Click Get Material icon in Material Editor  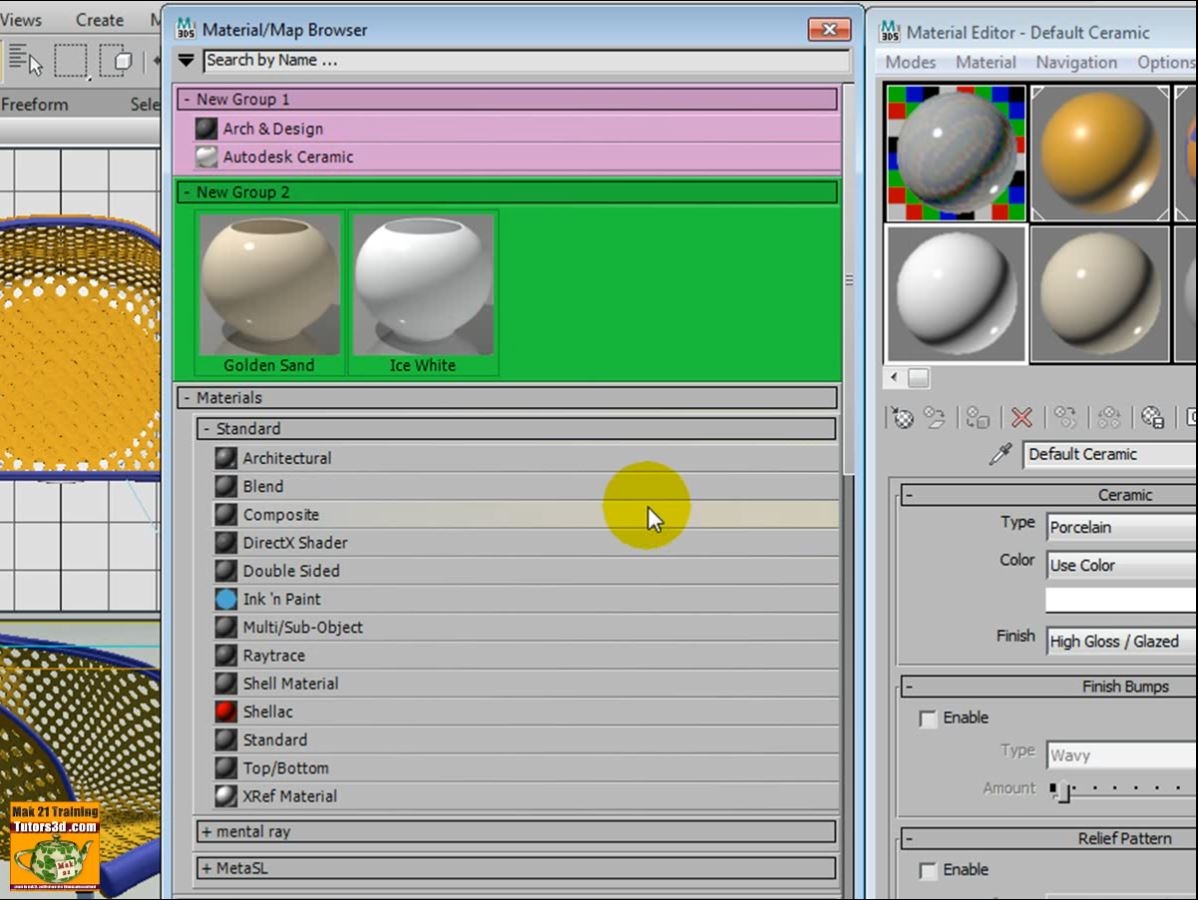[902, 418]
